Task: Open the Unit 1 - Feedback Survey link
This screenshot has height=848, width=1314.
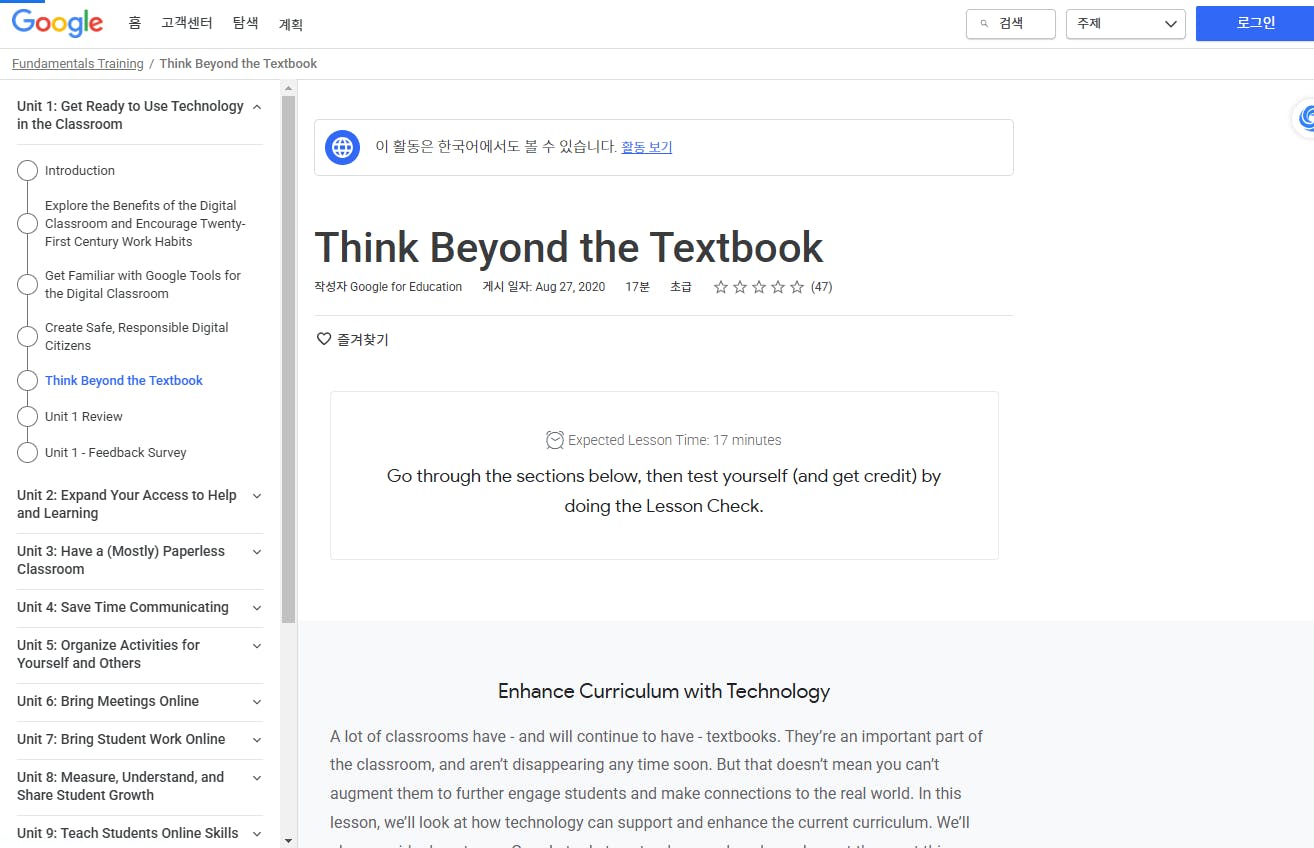Action: pos(116,453)
